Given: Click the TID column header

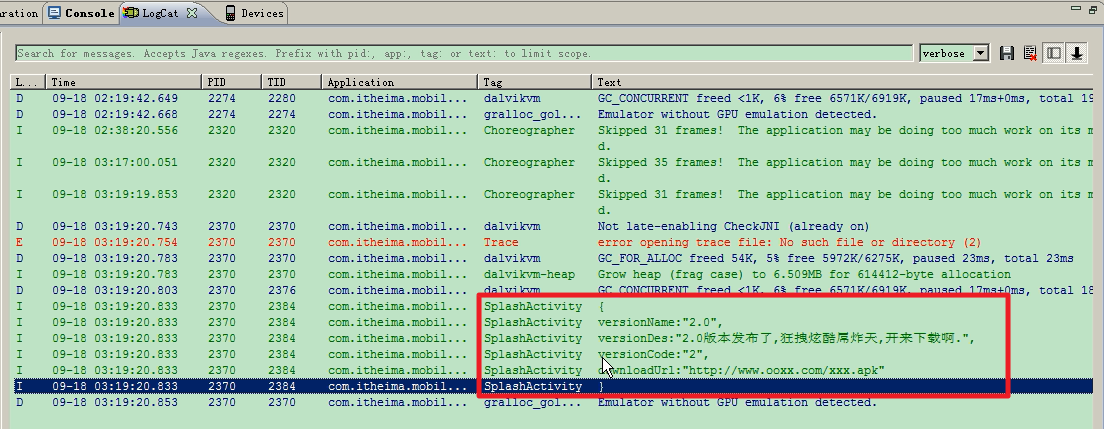Looking at the screenshot, I should click(291, 82).
